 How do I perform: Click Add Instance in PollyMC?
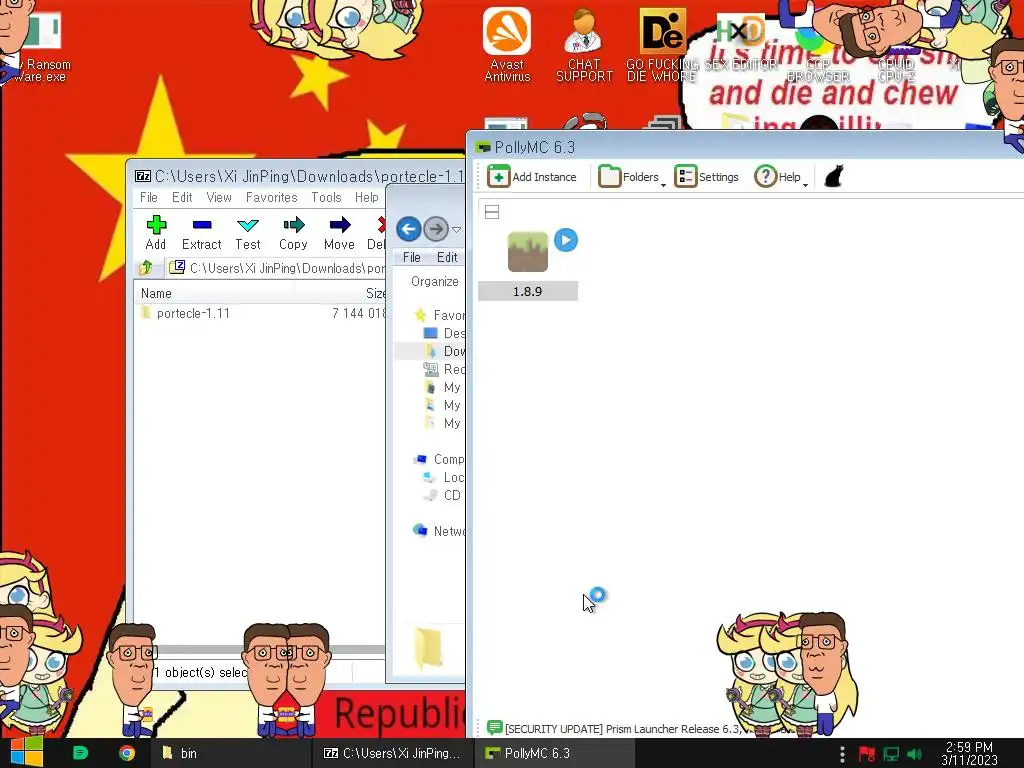532,176
